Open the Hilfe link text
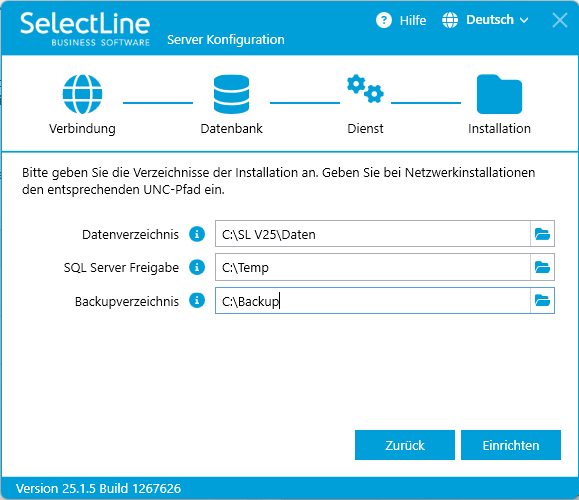The image size is (579, 500). (412, 20)
